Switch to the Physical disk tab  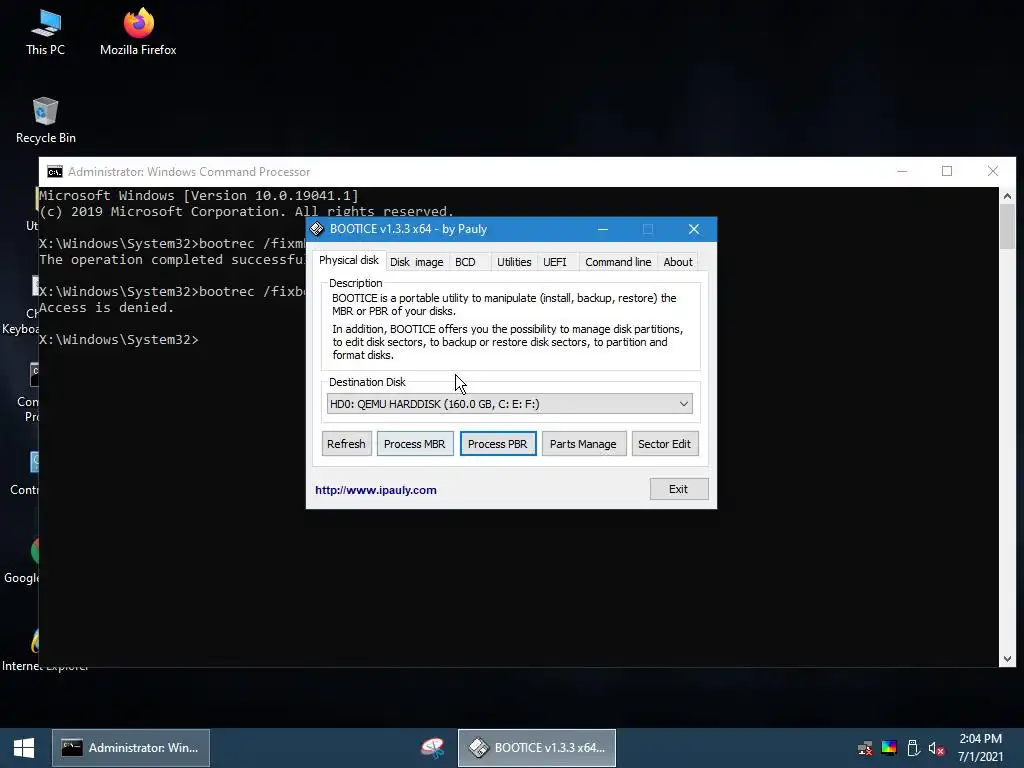pos(349,260)
